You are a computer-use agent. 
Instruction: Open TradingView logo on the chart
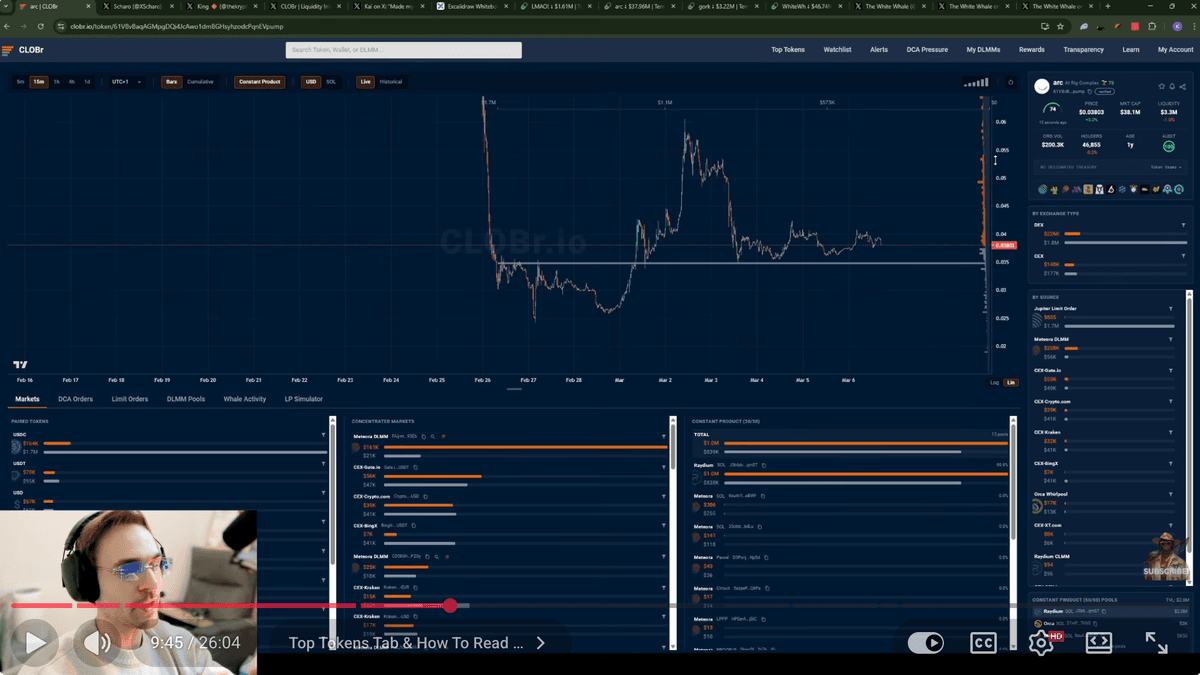click(x=20, y=365)
